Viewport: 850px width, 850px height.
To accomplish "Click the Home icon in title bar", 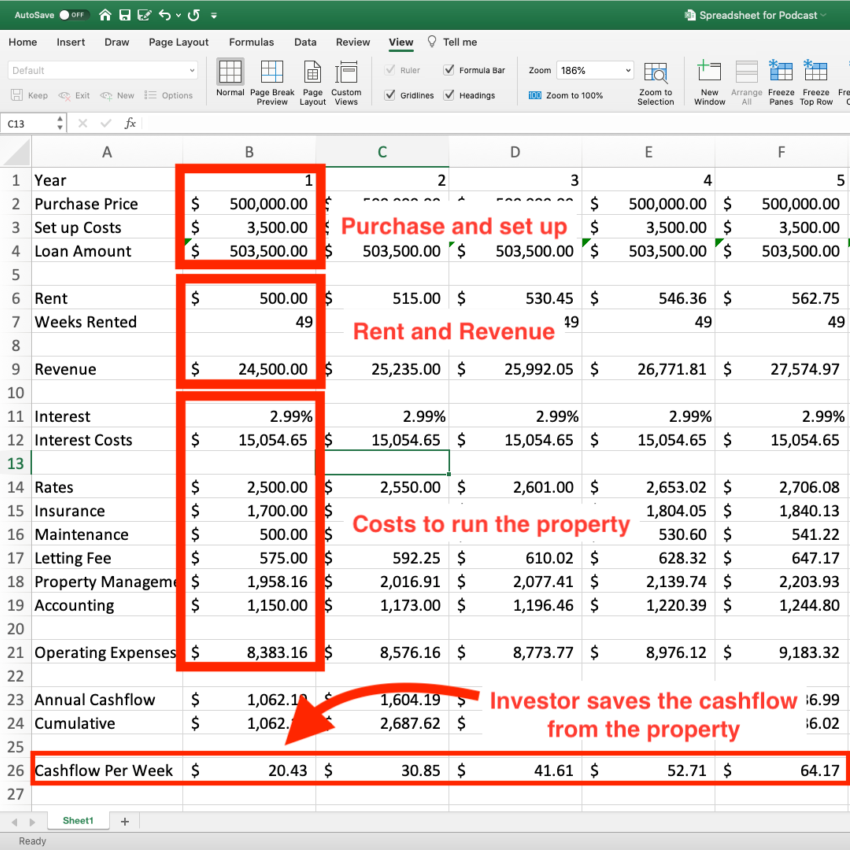I will point(105,15).
